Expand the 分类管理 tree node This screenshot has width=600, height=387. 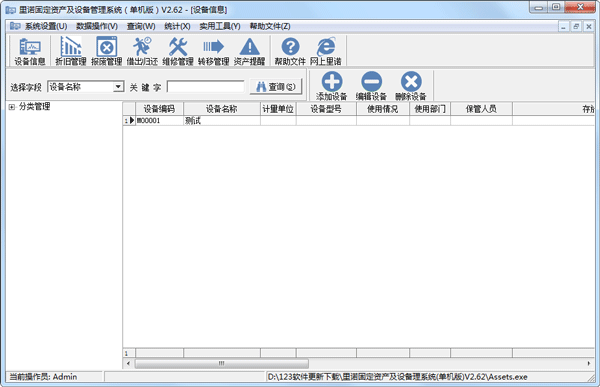click(x=12, y=107)
